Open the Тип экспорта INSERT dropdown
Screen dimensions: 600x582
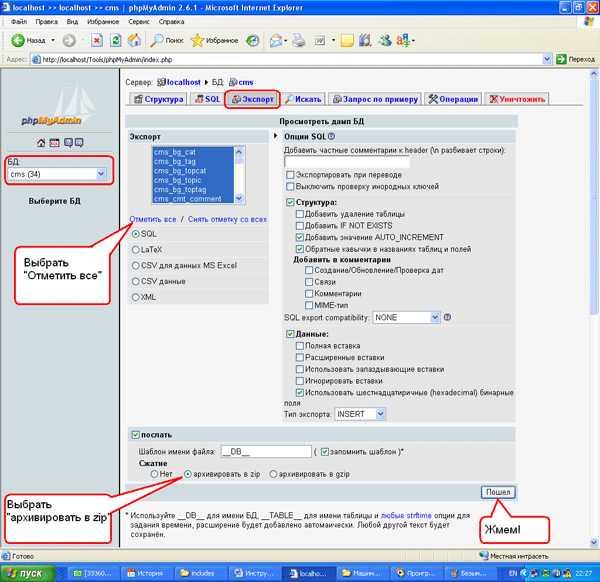click(x=360, y=414)
